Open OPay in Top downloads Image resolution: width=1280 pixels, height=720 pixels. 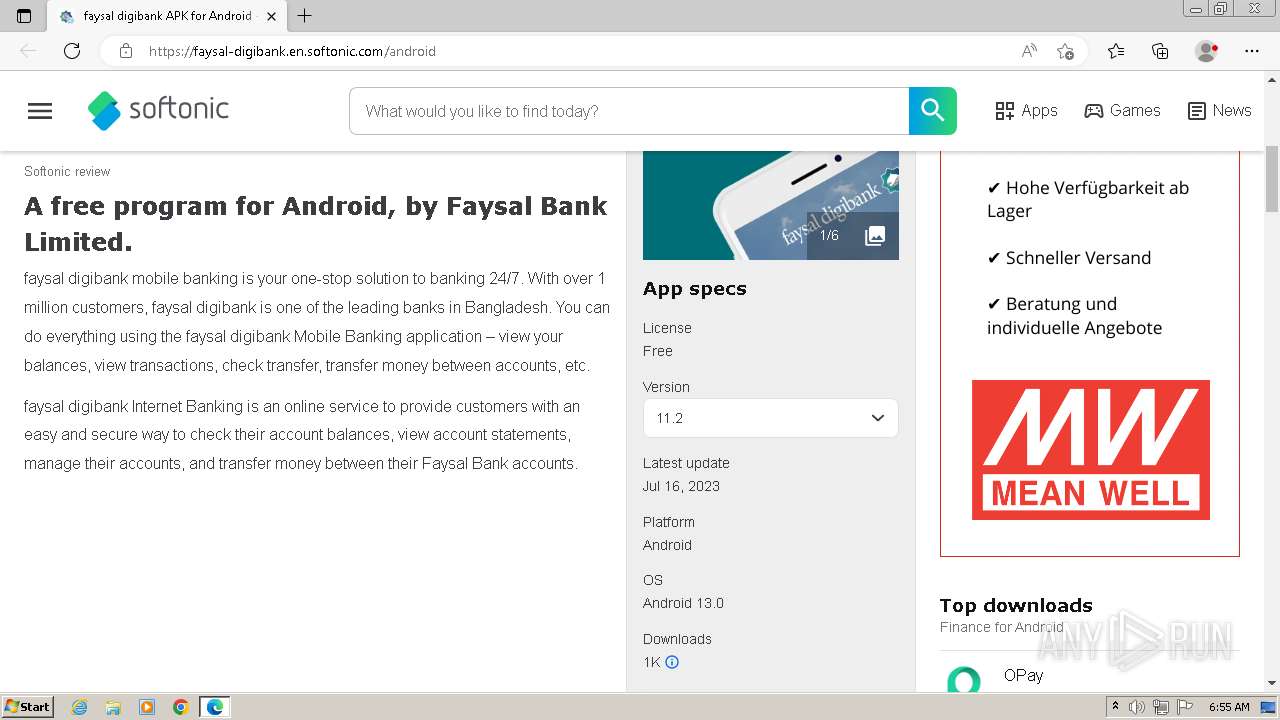click(x=1023, y=675)
